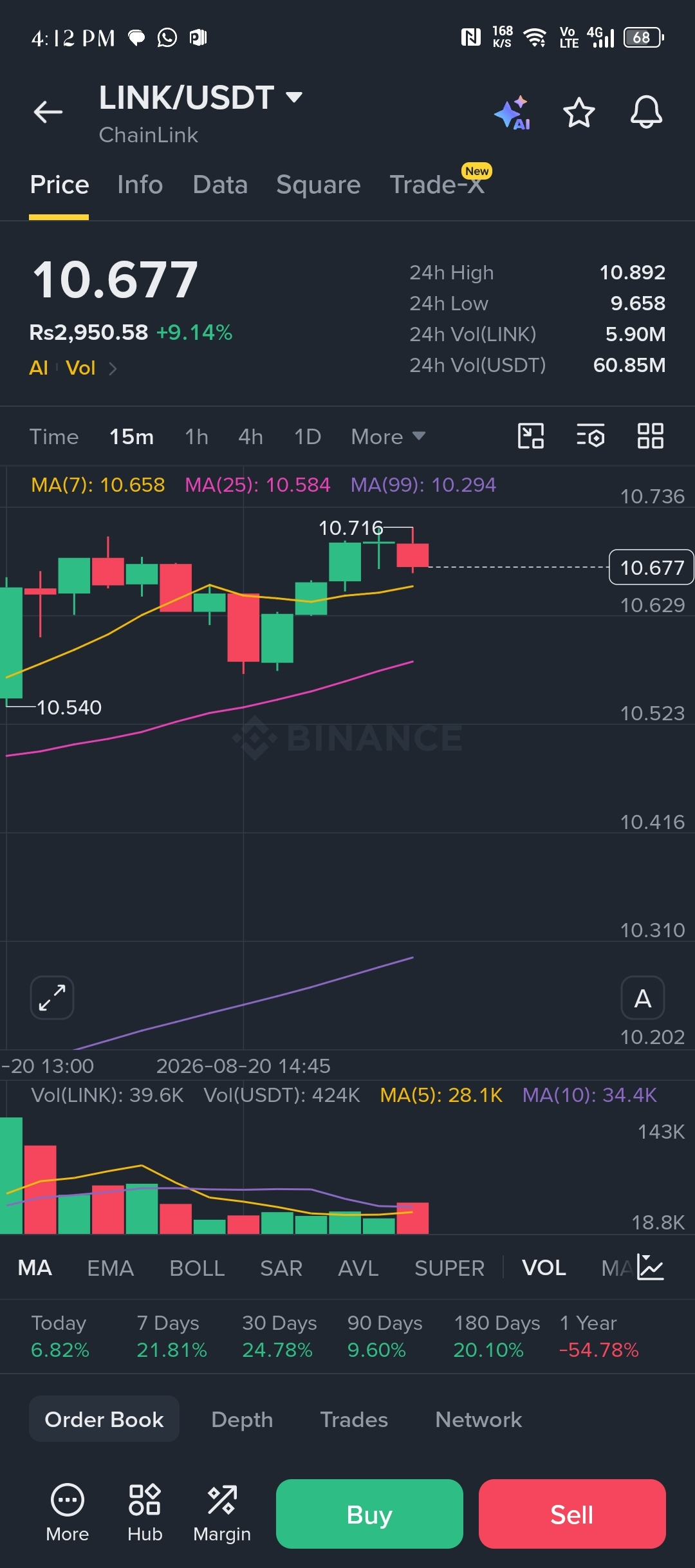The width and height of the screenshot is (695, 1568).
Task: Open the Order Book tab
Action: [104, 1419]
